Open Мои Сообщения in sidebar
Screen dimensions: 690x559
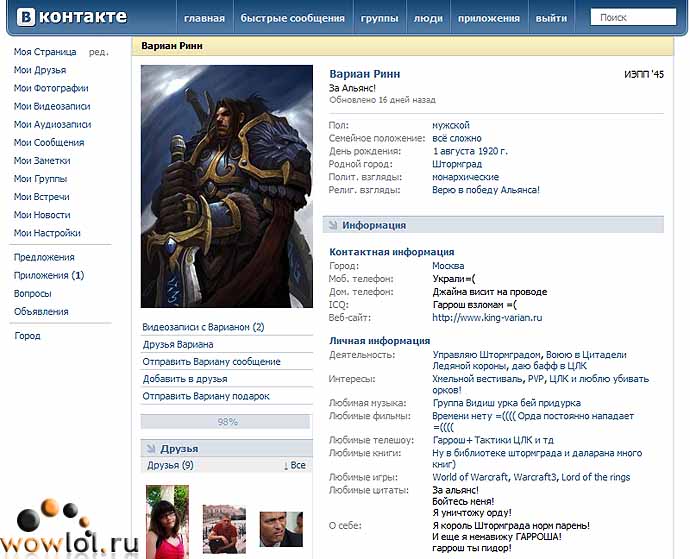click(x=49, y=142)
